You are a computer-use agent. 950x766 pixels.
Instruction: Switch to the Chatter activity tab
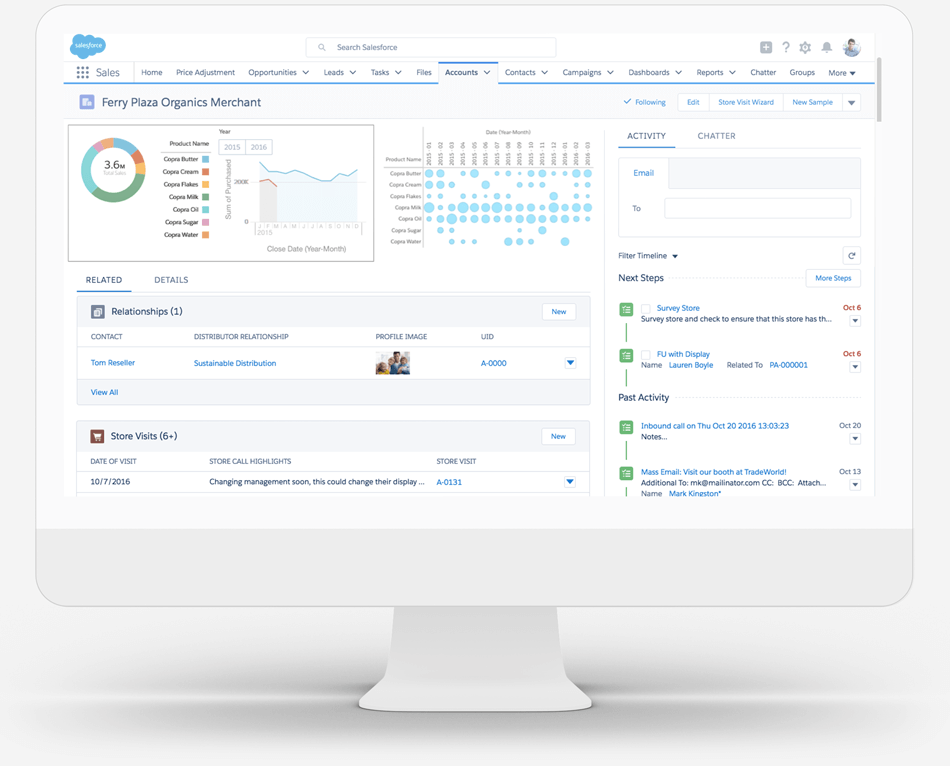coord(716,136)
